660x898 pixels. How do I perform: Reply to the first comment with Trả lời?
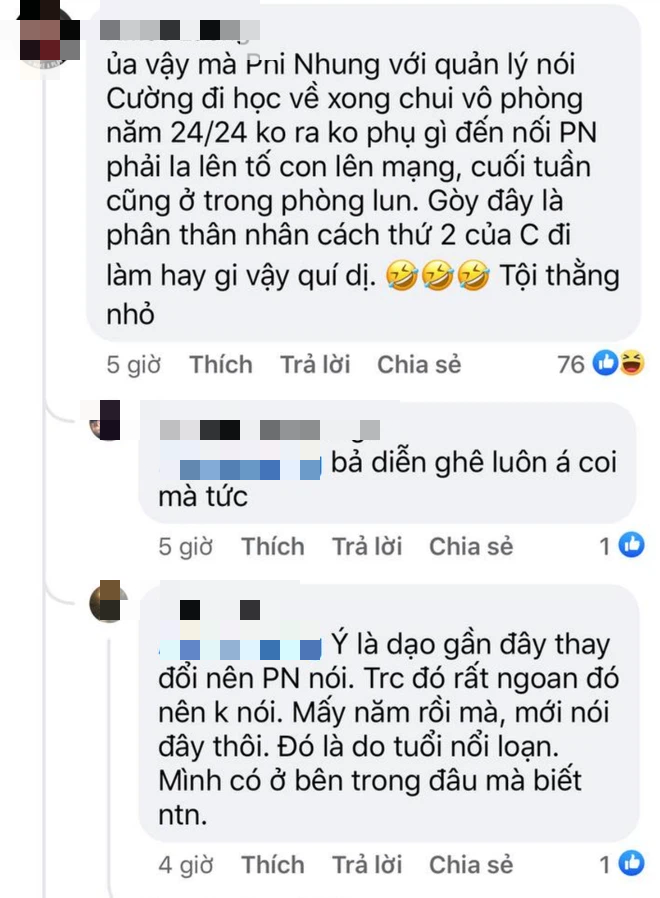coord(315,364)
